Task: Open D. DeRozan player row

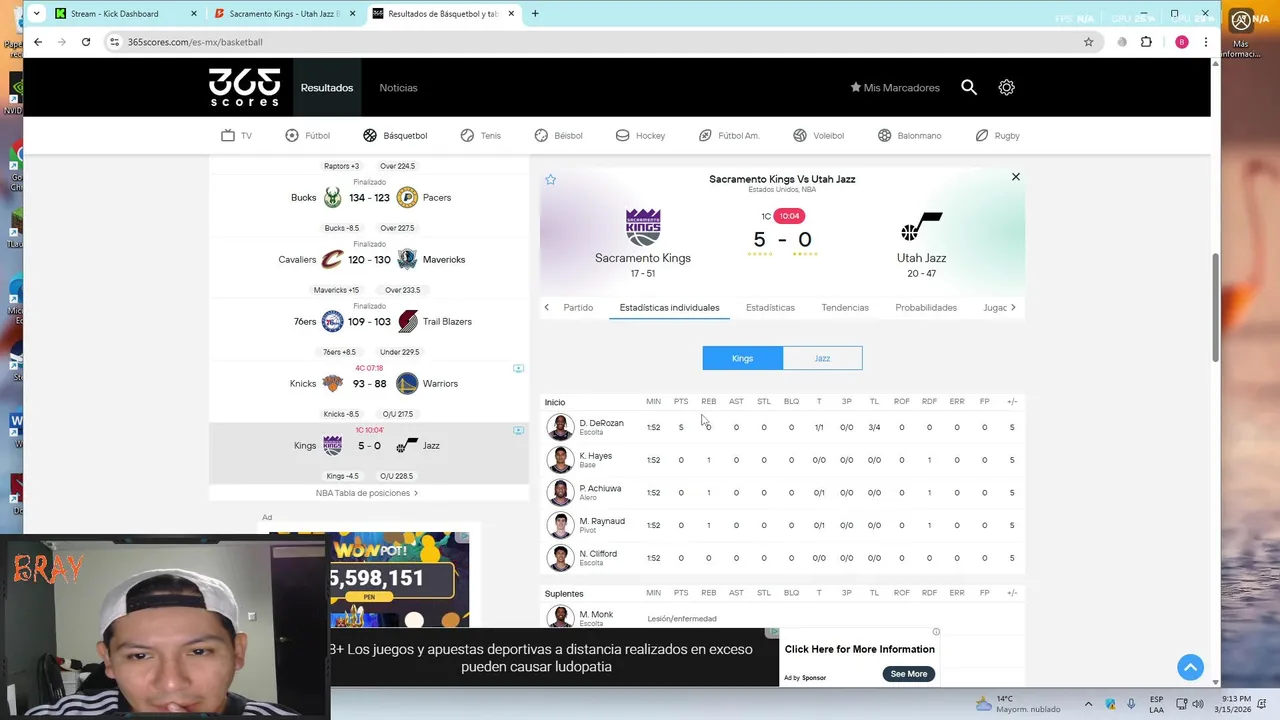Action: coord(783,427)
